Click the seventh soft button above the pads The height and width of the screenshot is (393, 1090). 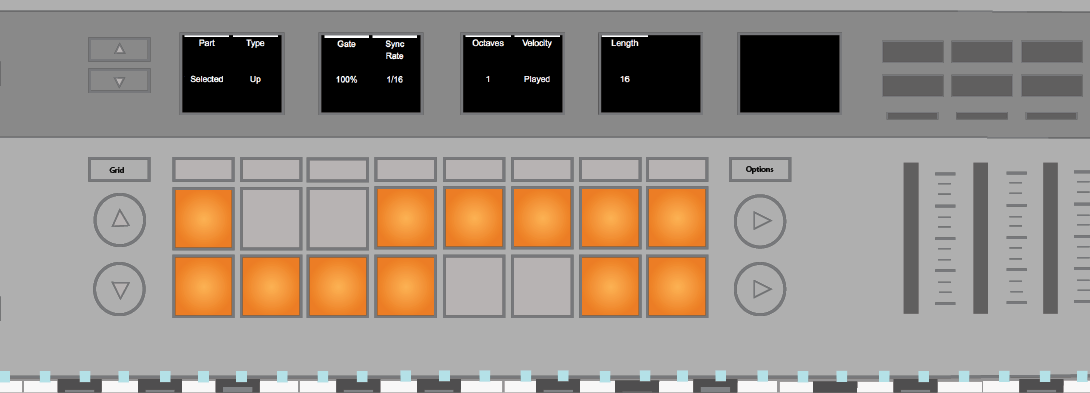pyautogui.click(x=610, y=170)
